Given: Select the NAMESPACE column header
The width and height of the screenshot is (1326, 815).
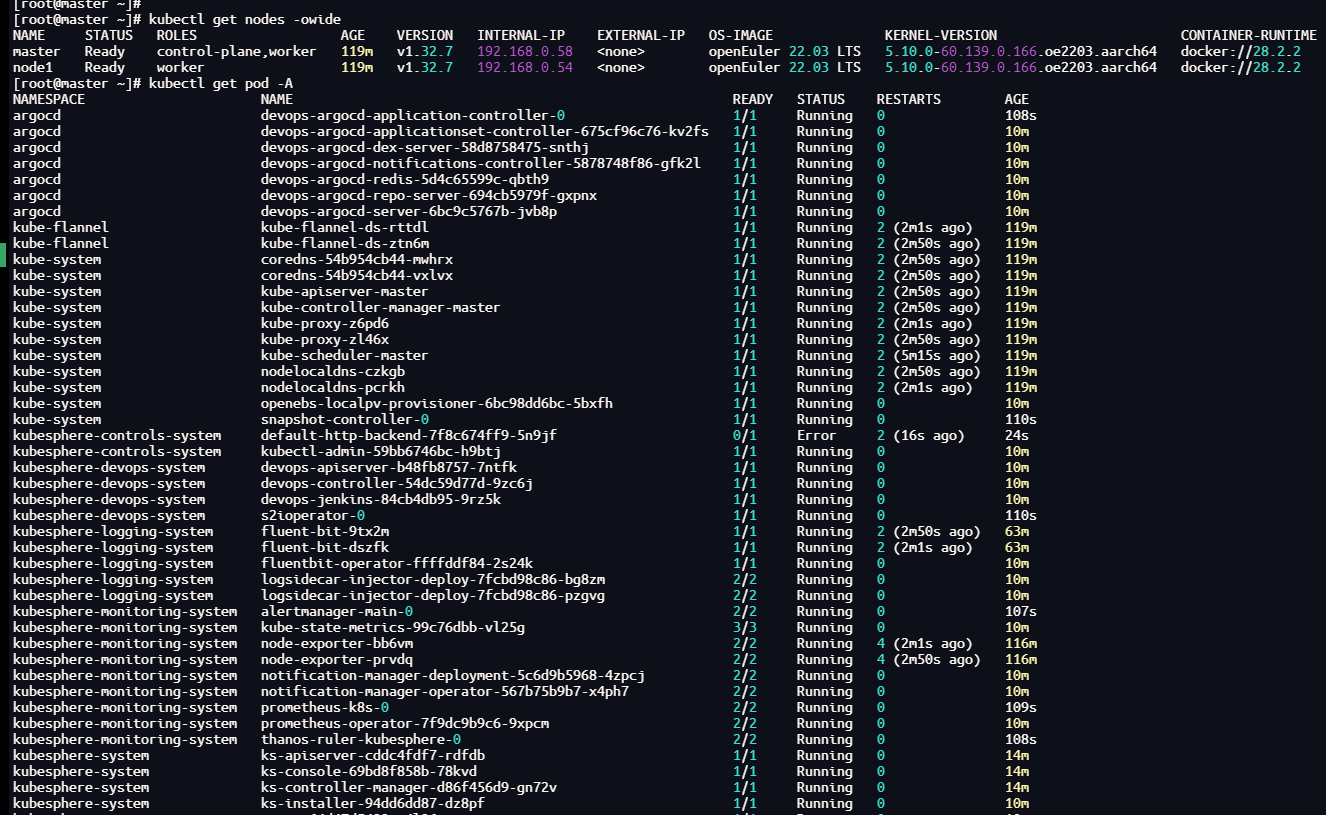Looking at the screenshot, I should [49, 100].
